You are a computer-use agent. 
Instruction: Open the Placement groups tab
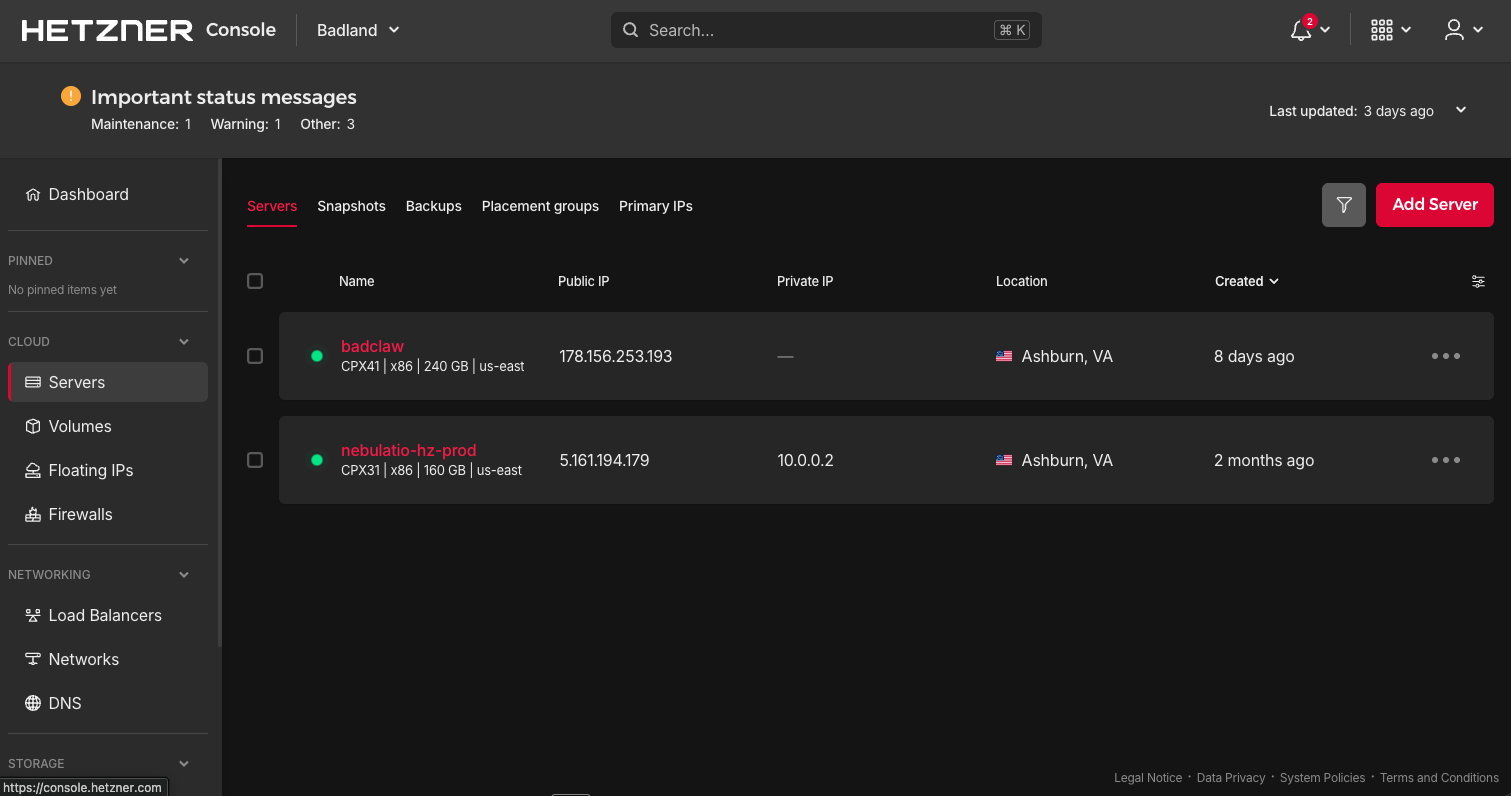pos(540,206)
